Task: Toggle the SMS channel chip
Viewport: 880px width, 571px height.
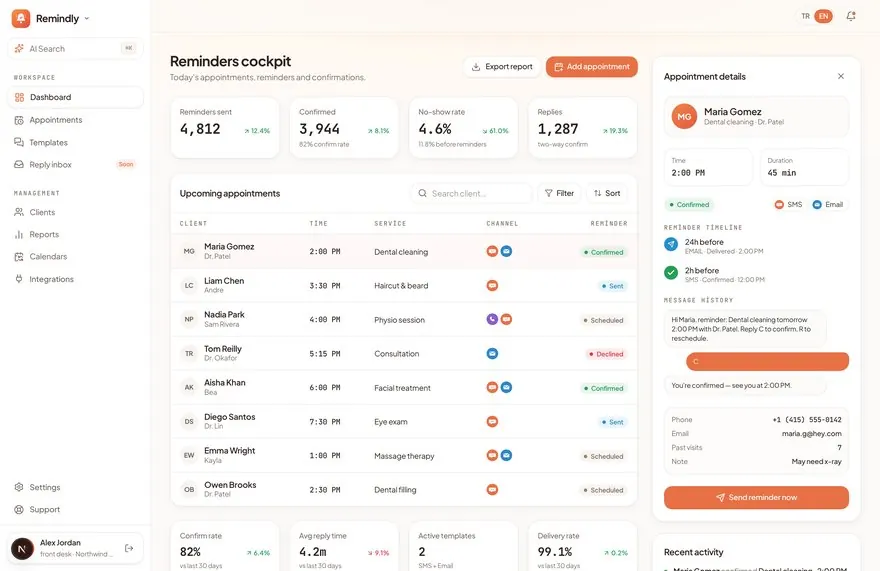Action: point(788,204)
